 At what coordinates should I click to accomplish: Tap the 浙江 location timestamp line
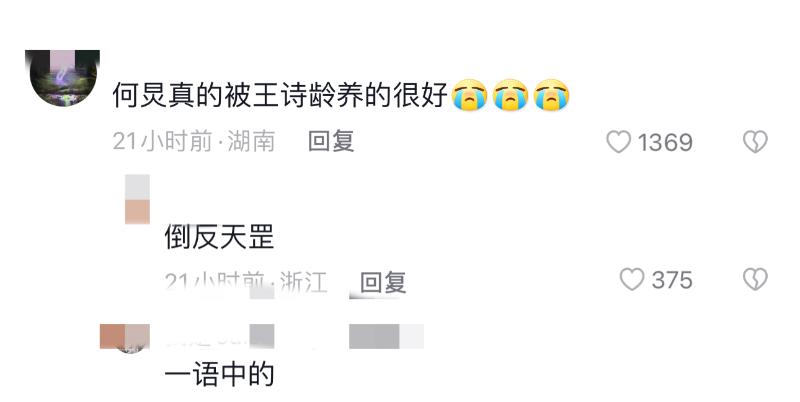245,282
